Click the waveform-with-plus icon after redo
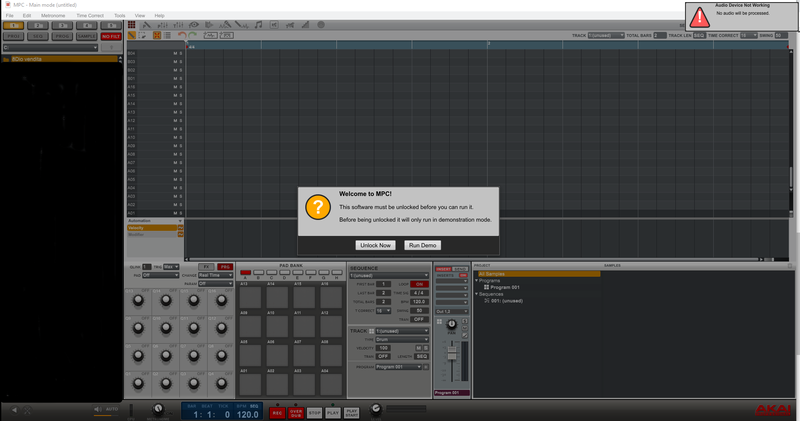The image size is (800, 421). pyautogui.click(x=210, y=35)
